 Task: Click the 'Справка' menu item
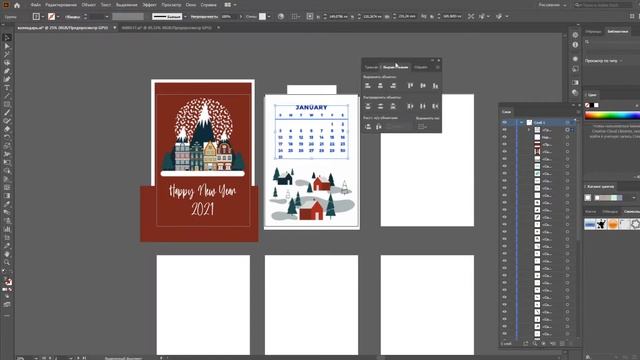[x=209, y=5]
